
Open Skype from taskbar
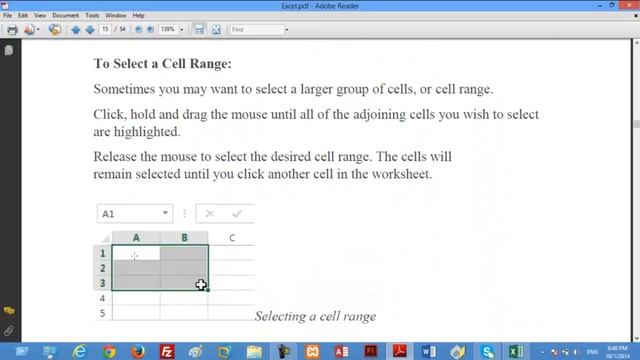tap(487, 351)
